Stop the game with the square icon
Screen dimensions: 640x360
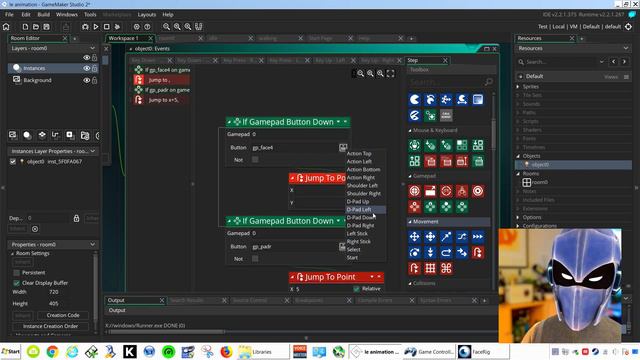pyautogui.click(x=107, y=27)
